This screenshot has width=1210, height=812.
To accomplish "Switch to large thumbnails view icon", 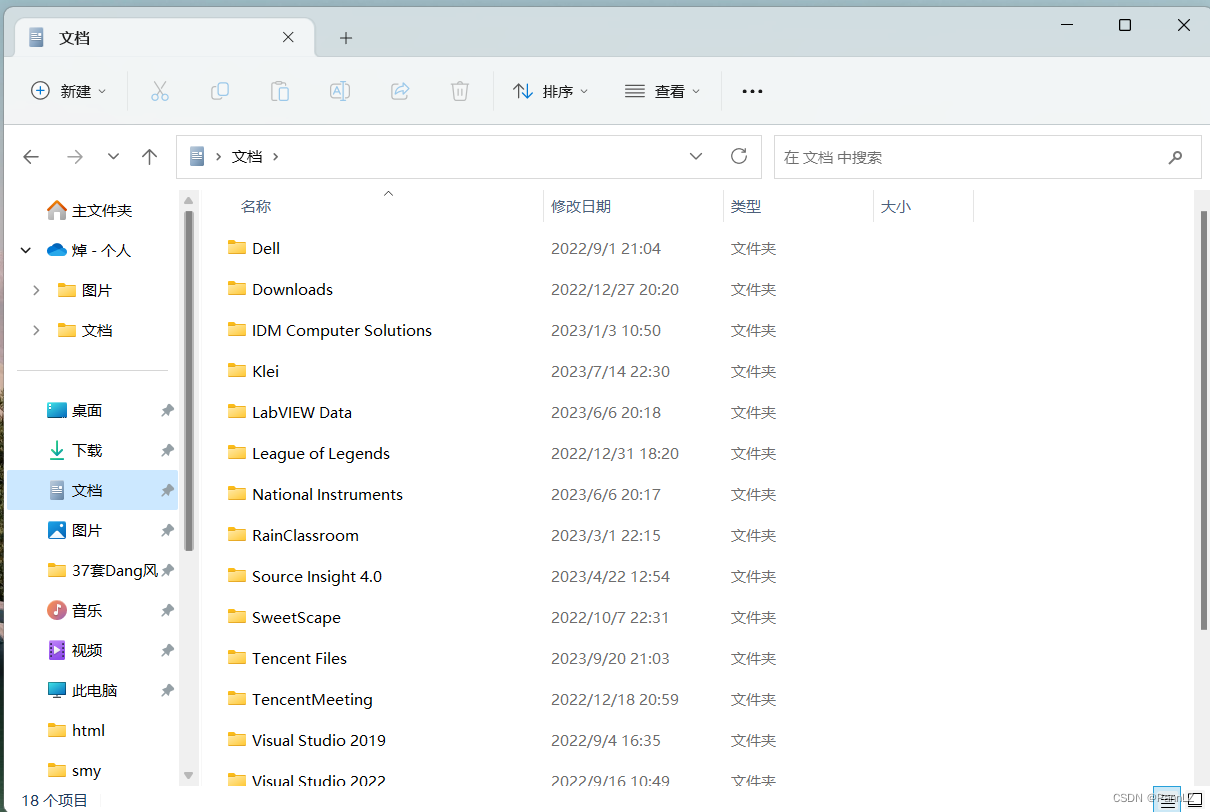I will click(1194, 800).
